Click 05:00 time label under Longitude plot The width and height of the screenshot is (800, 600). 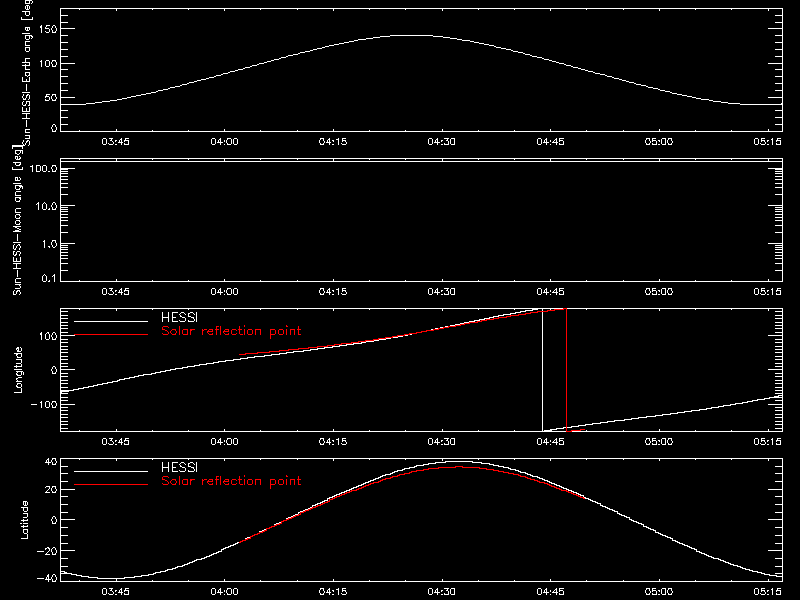659,442
